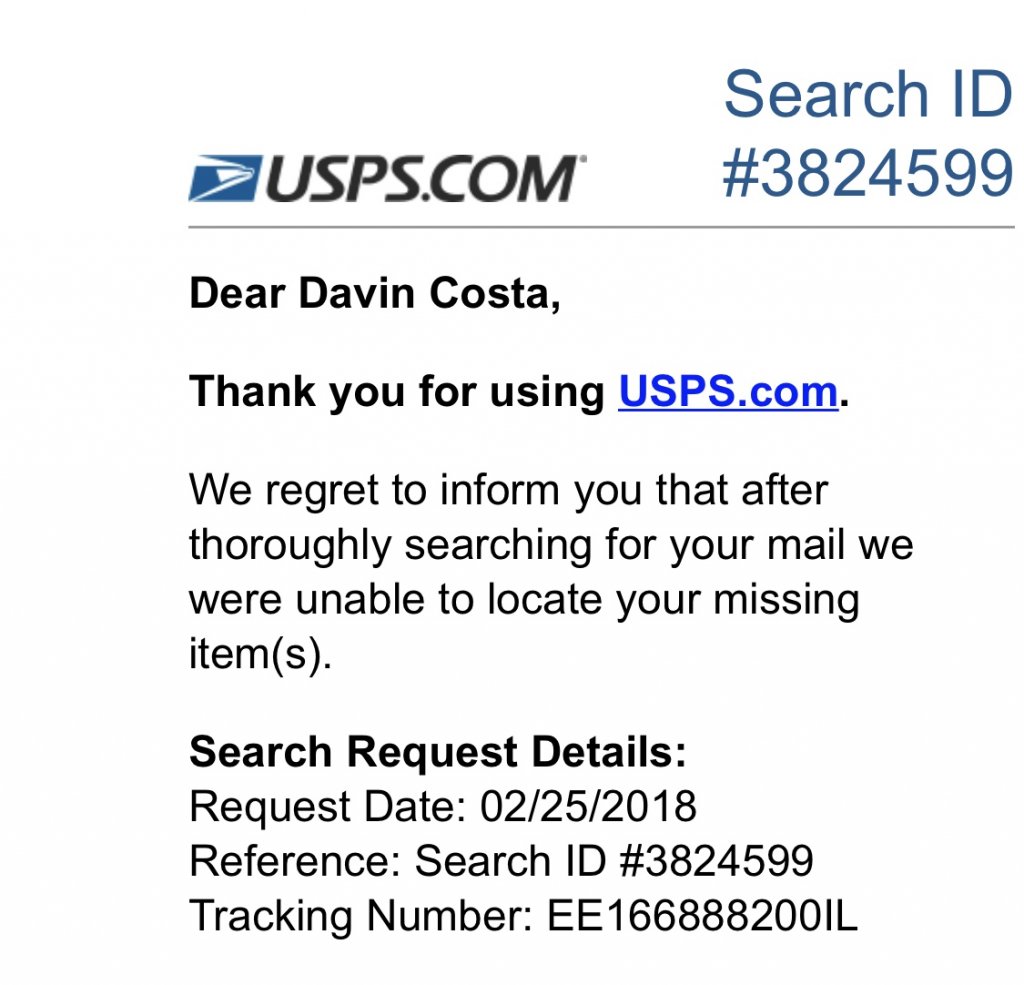Click the Search Request Details heading

(438, 752)
